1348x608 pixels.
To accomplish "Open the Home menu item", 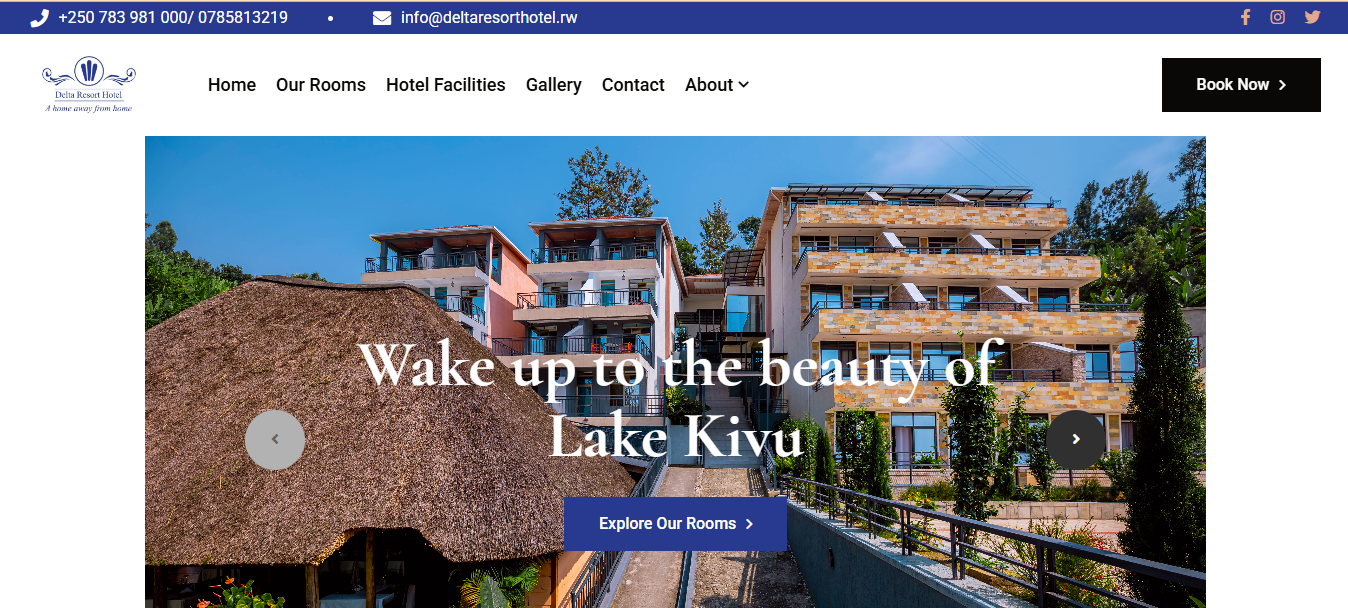I will coord(232,85).
